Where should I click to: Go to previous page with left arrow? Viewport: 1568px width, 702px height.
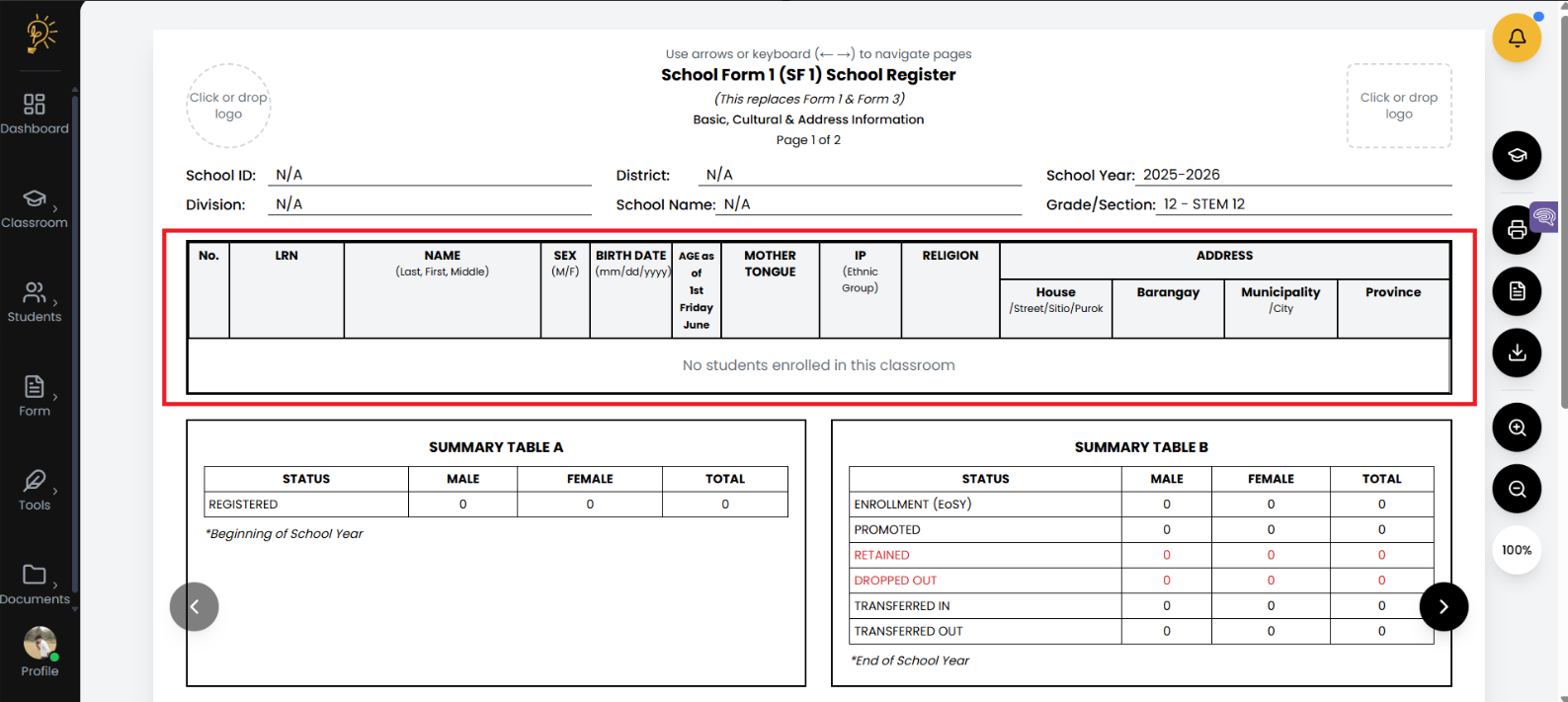(x=195, y=606)
